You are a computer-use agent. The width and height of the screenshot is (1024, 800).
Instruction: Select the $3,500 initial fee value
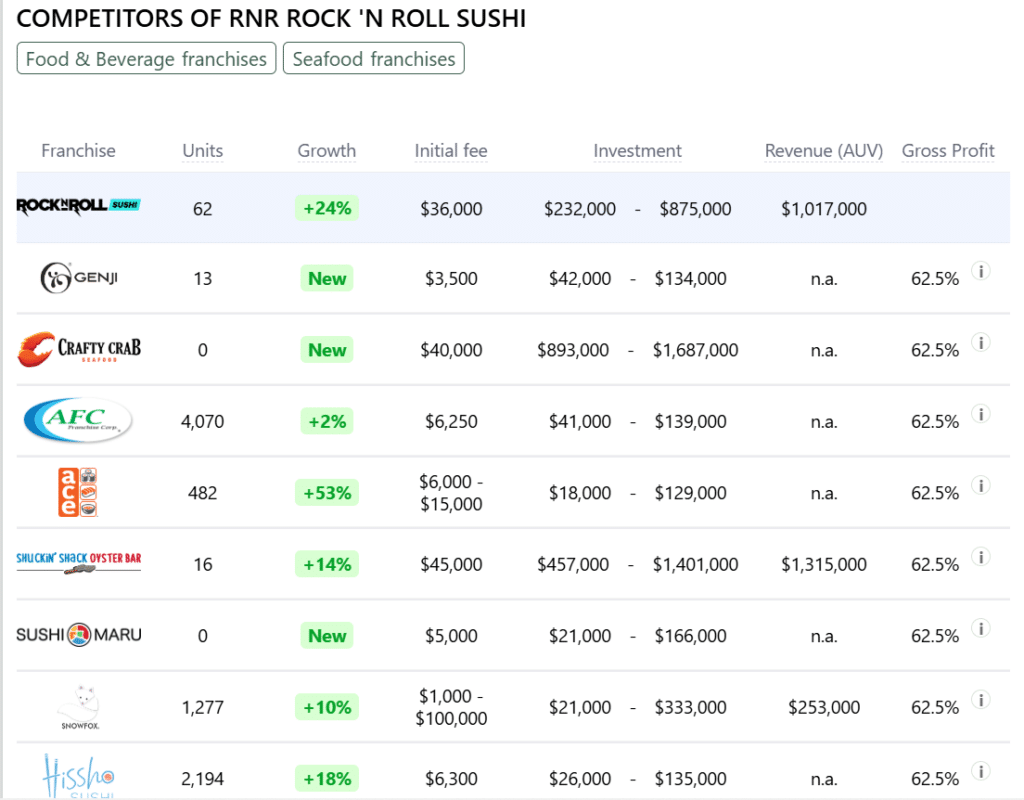point(451,279)
